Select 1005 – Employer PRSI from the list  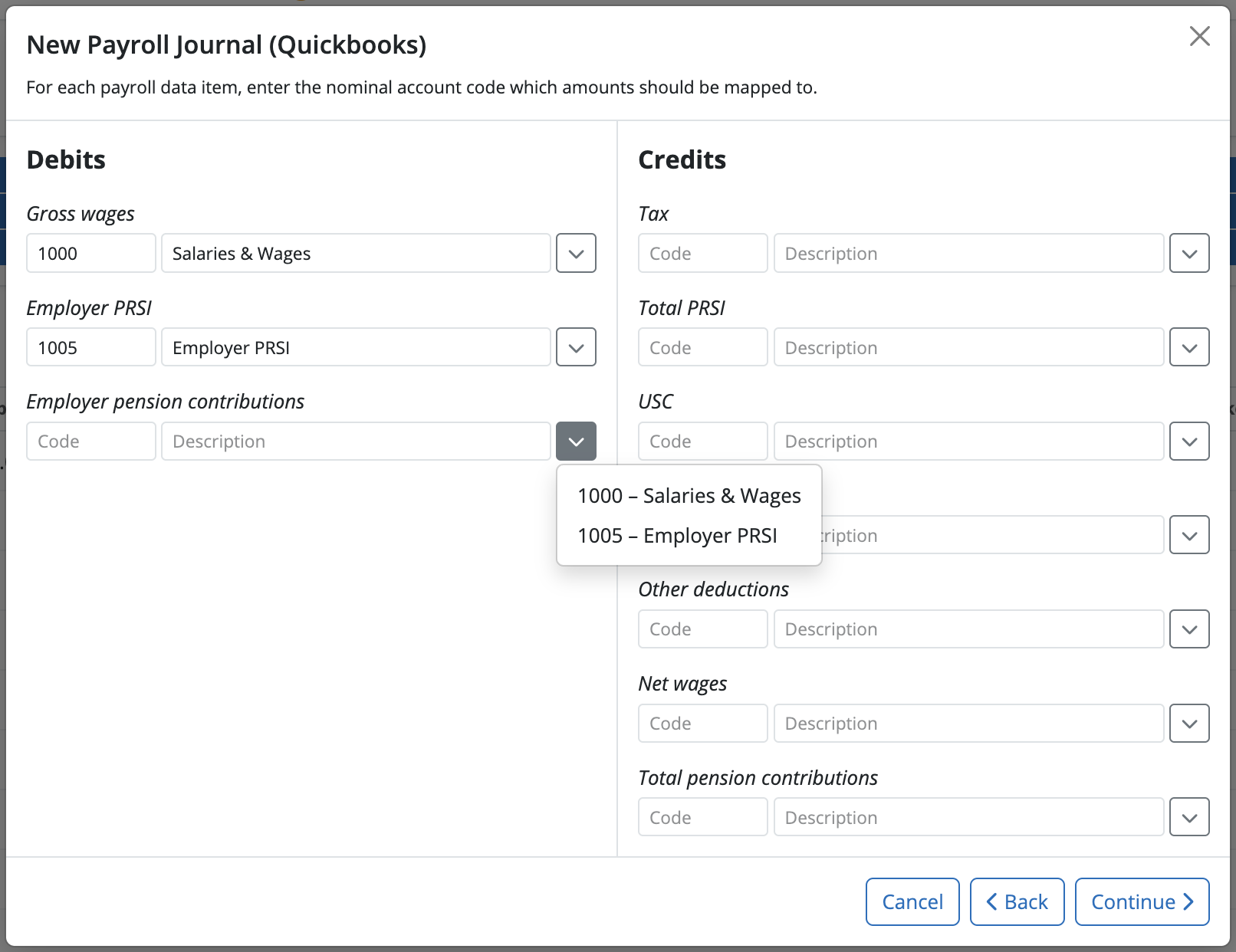678,535
